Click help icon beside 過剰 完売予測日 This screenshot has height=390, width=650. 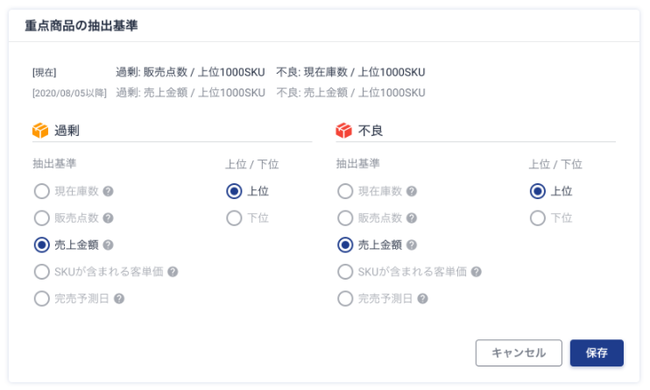tap(119, 299)
